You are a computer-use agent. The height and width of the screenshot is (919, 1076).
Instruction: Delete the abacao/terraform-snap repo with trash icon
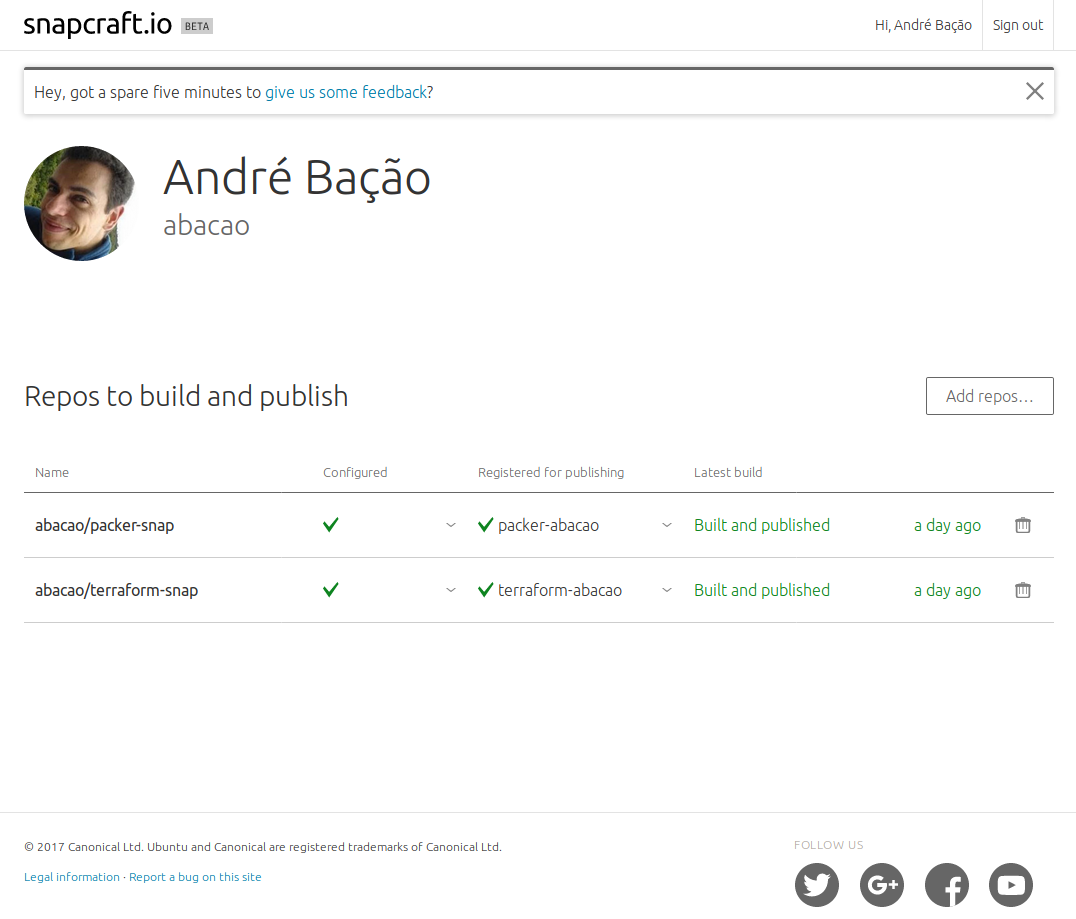pos(1022,590)
